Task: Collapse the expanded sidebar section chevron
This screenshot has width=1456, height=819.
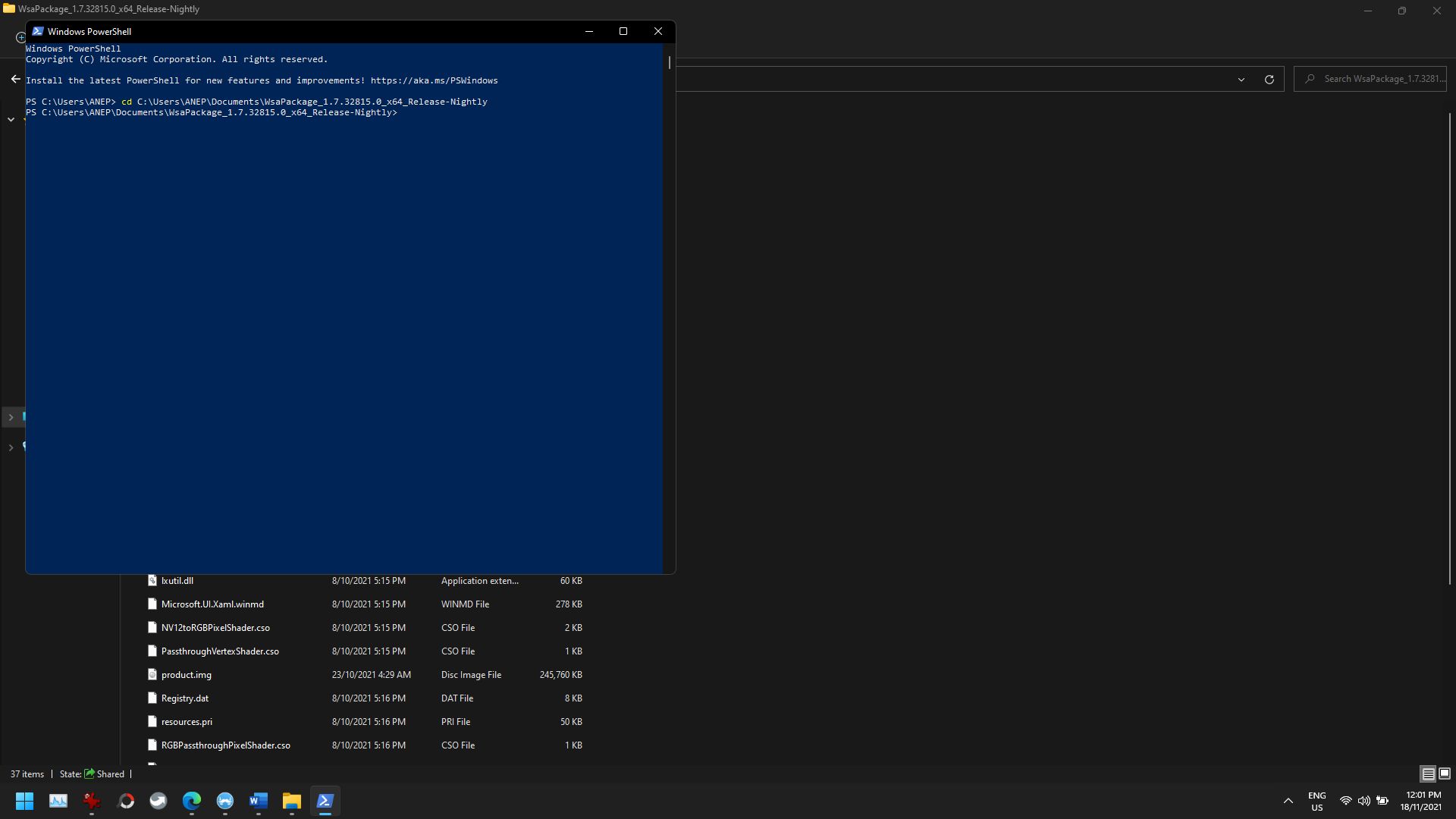Action: [11, 119]
